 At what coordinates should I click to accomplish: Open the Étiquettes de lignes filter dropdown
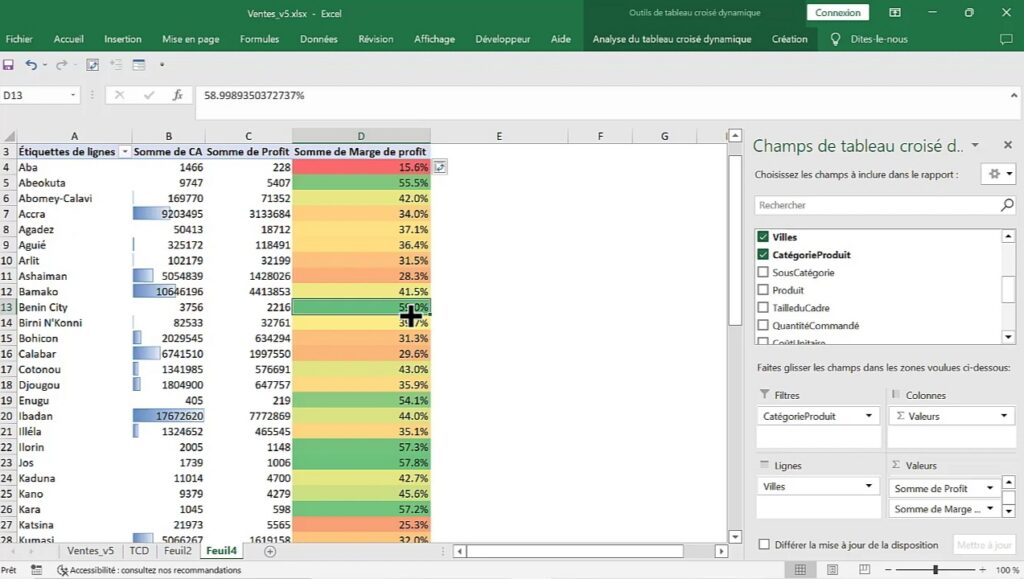(x=125, y=152)
